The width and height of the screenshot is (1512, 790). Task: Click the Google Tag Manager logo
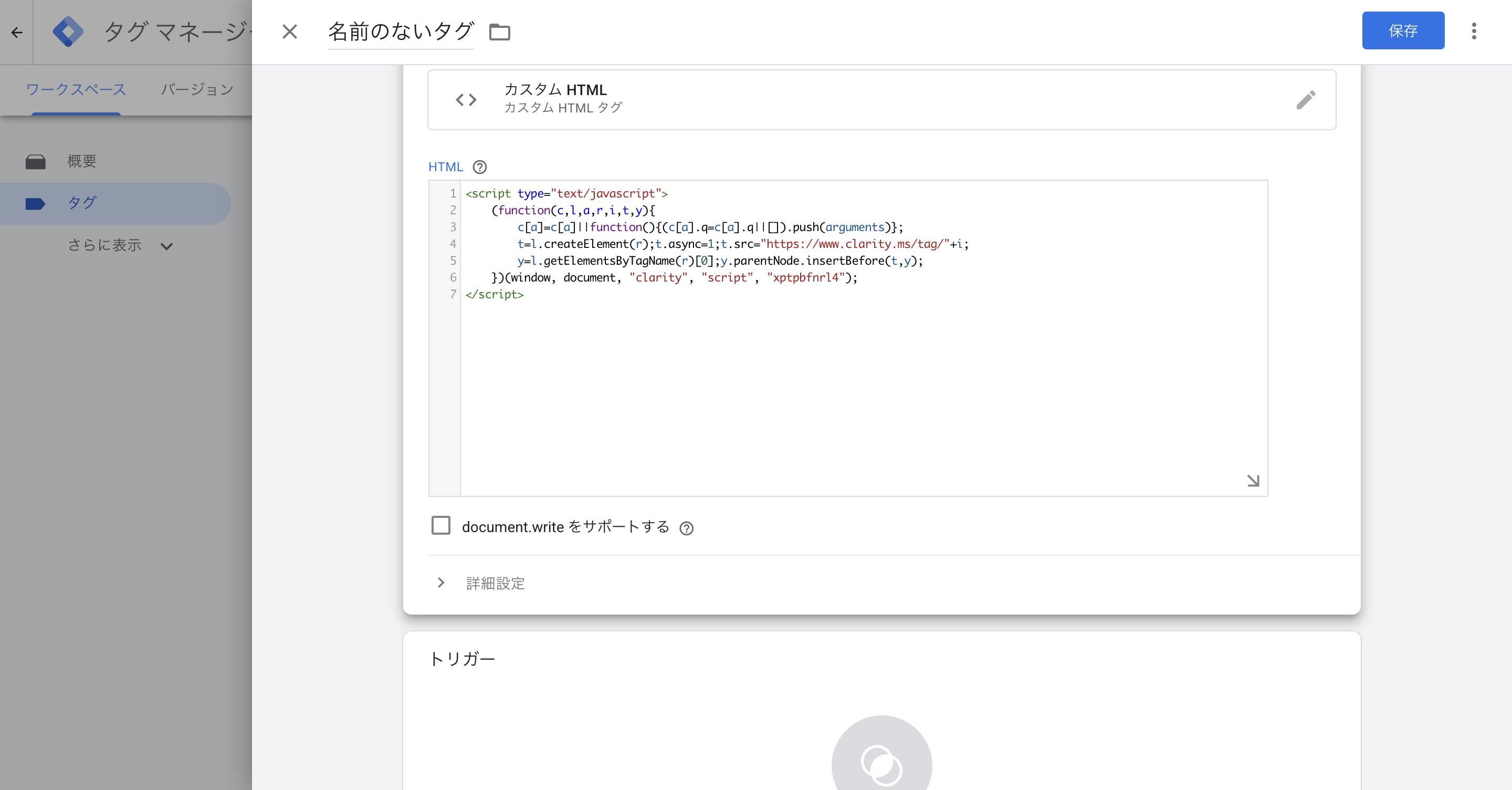pos(68,32)
